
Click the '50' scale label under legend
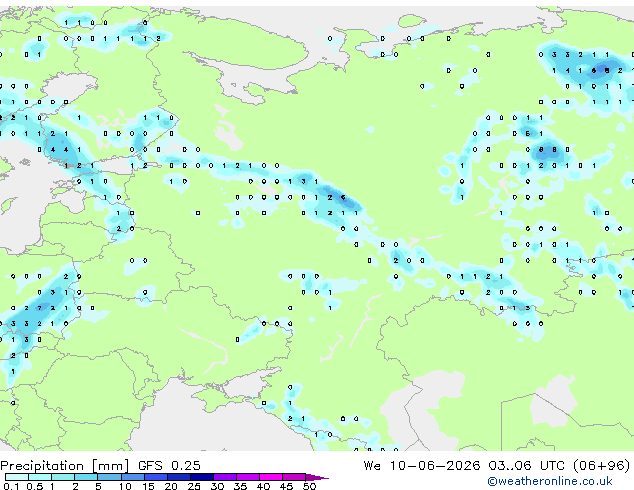click(x=309, y=486)
